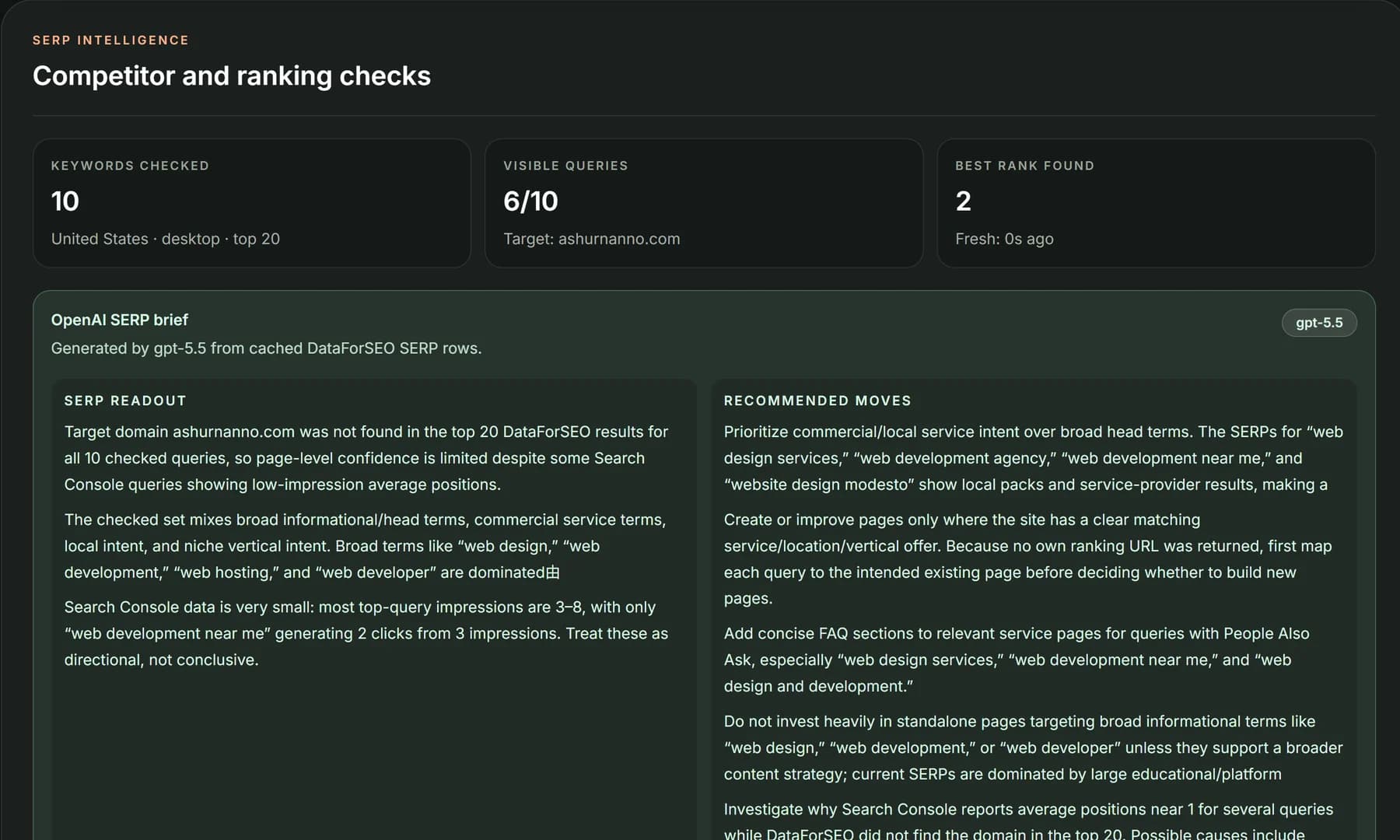Click paragraph starting 'Do not invest heavily'
The height and width of the screenshot is (840, 1400).
1034,747
